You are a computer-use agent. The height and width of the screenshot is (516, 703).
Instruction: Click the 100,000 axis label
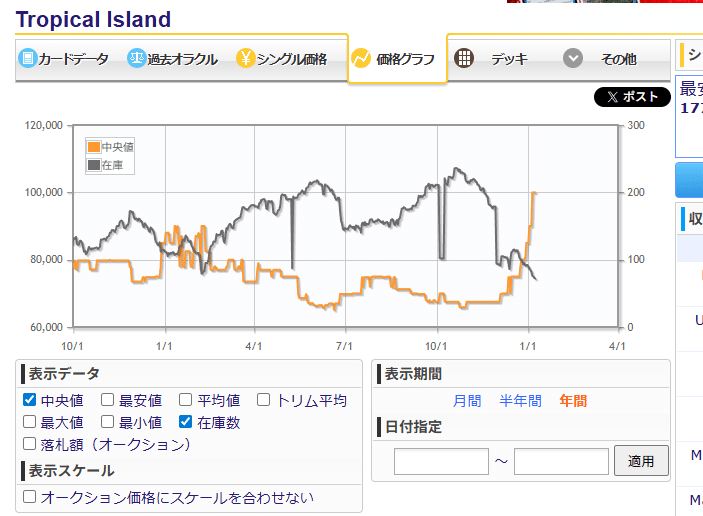[43, 192]
